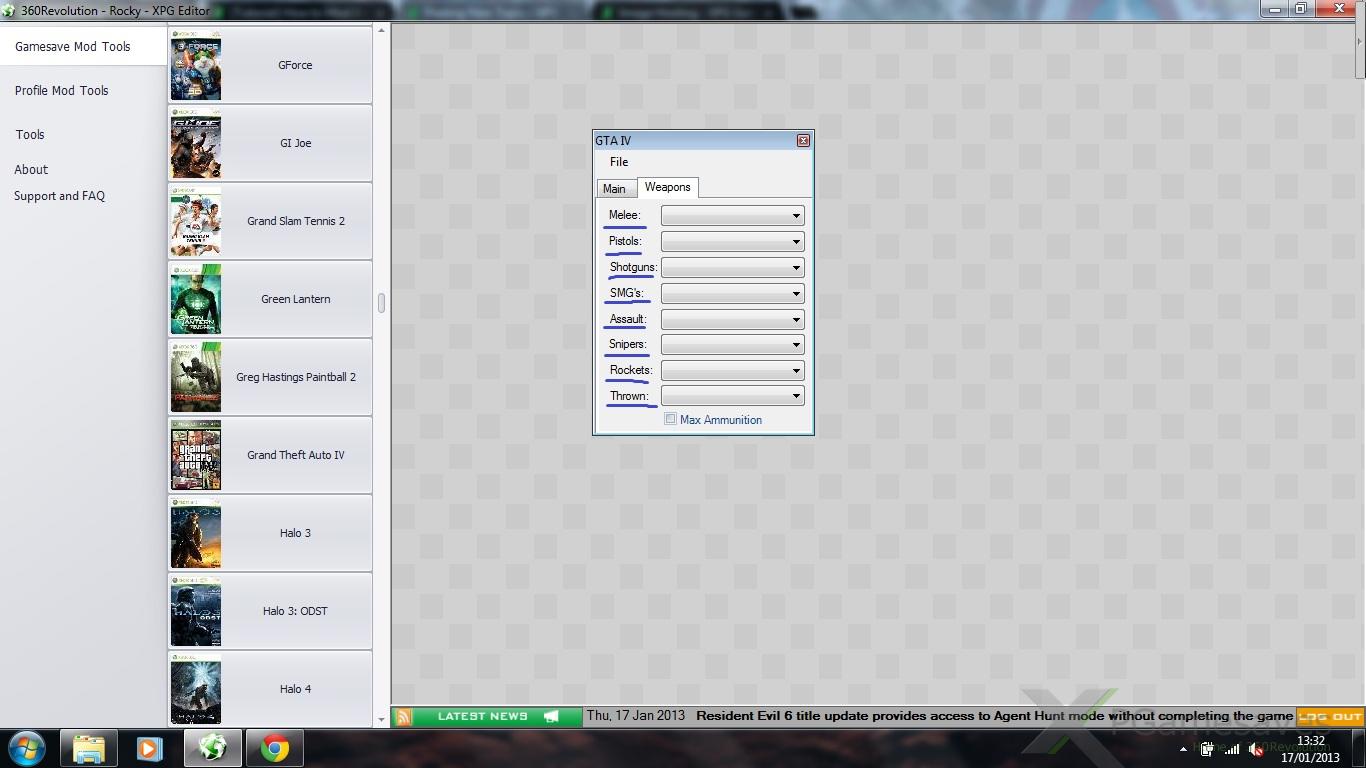
Task: Choose the Green Lantern cover icon
Action: [196, 299]
